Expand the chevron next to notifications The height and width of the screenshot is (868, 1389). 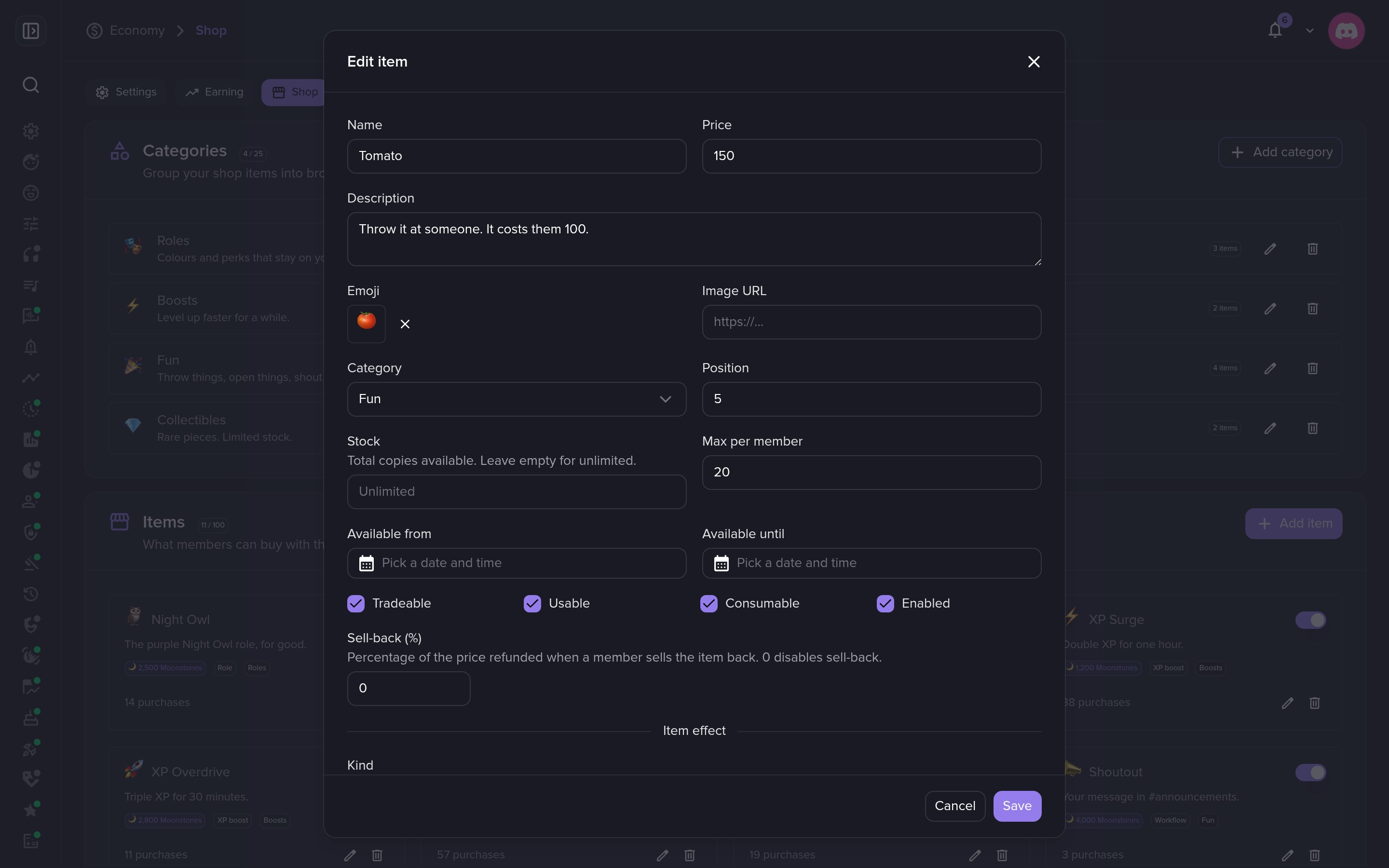pyautogui.click(x=1310, y=30)
